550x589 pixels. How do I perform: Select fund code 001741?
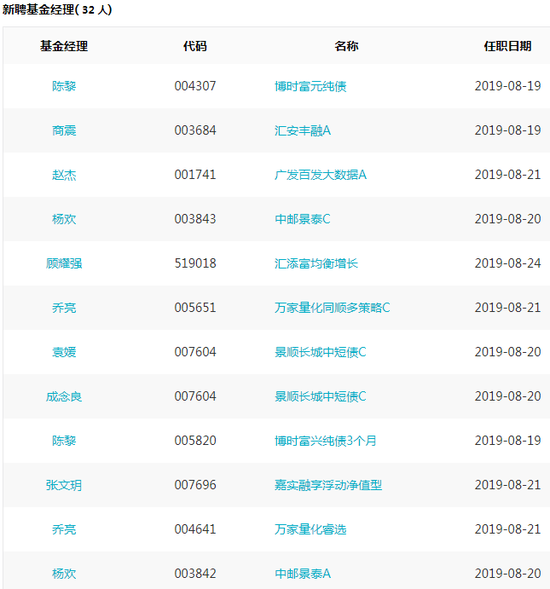tap(195, 175)
